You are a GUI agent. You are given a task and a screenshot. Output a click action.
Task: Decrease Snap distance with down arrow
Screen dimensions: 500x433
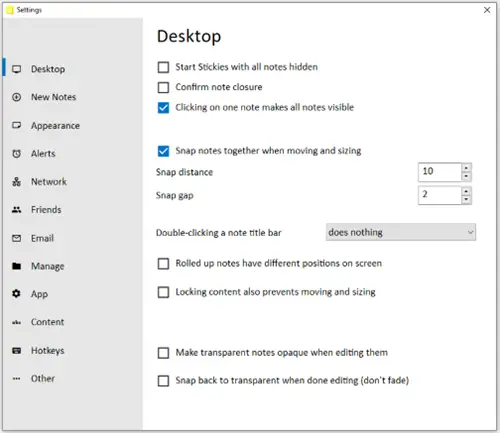(x=466, y=176)
